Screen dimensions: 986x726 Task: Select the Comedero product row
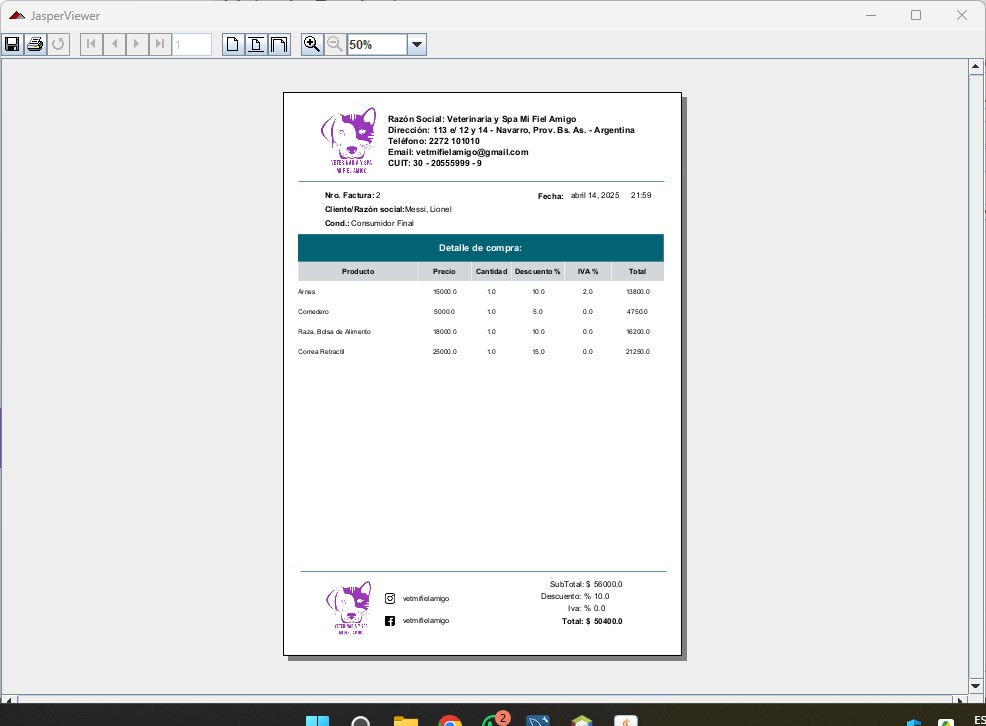click(x=480, y=312)
